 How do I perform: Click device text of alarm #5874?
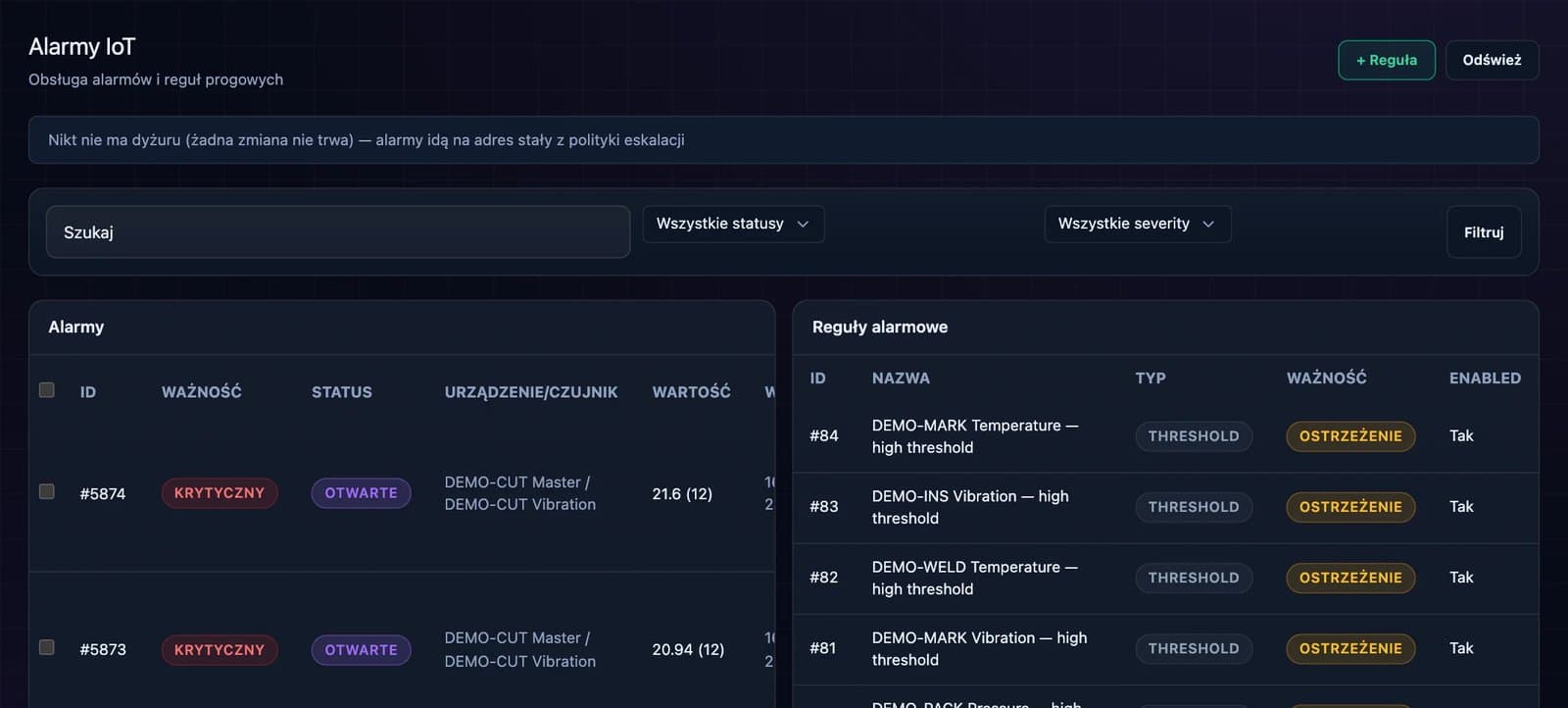(x=520, y=493)
